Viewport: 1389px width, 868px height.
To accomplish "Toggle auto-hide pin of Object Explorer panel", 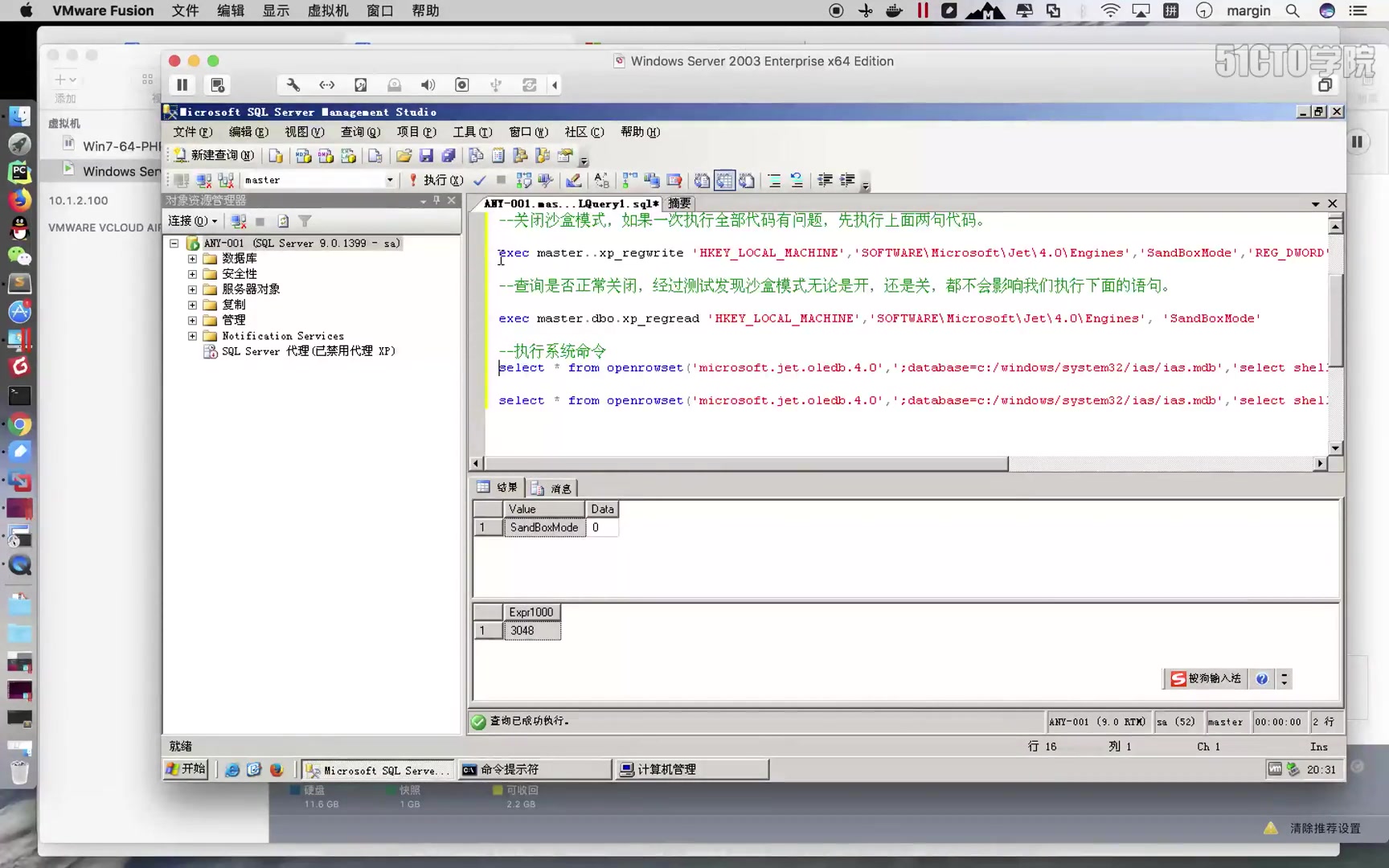I will (437, 200).
